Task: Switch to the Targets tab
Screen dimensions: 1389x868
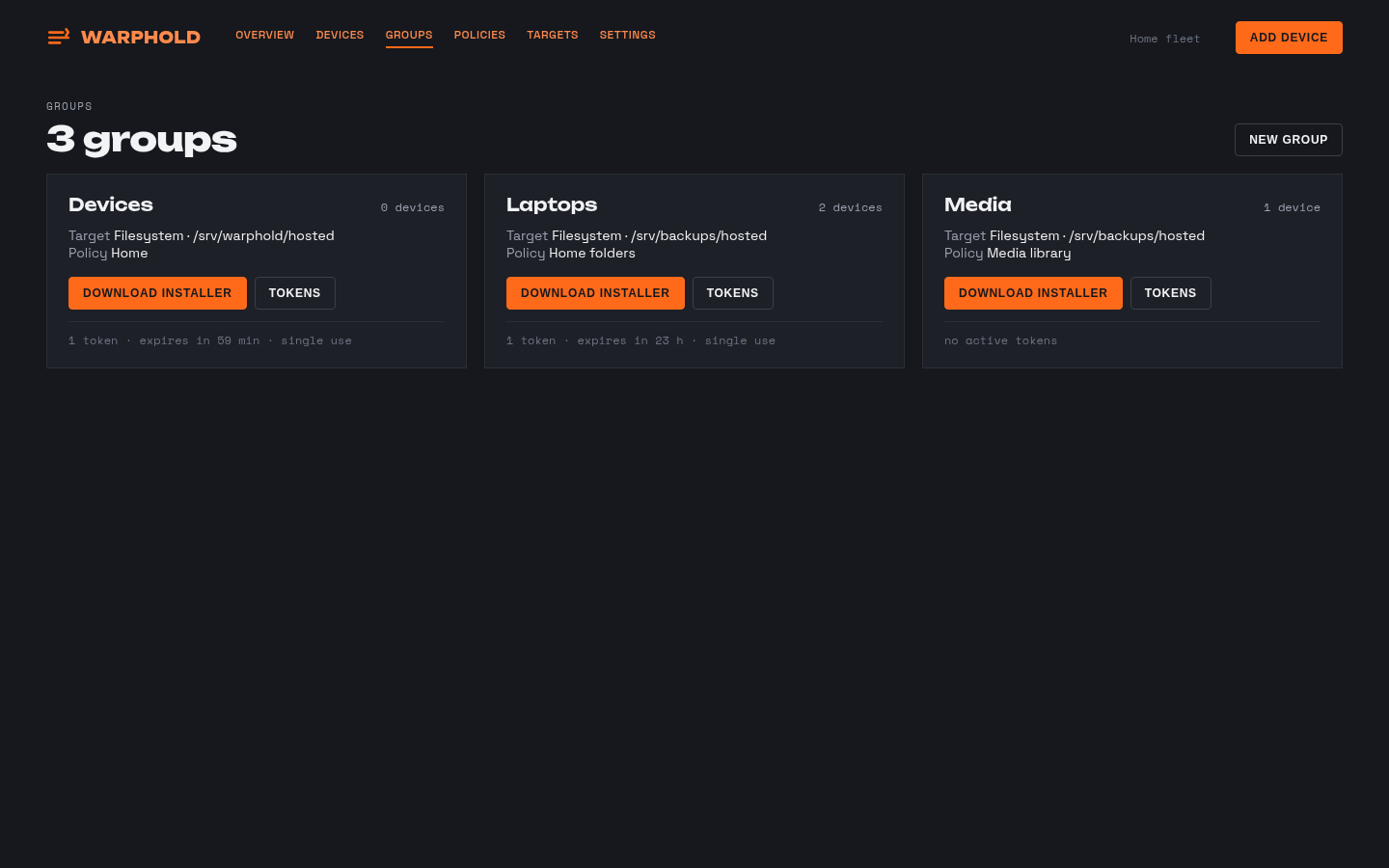Action: click(553, 35)
